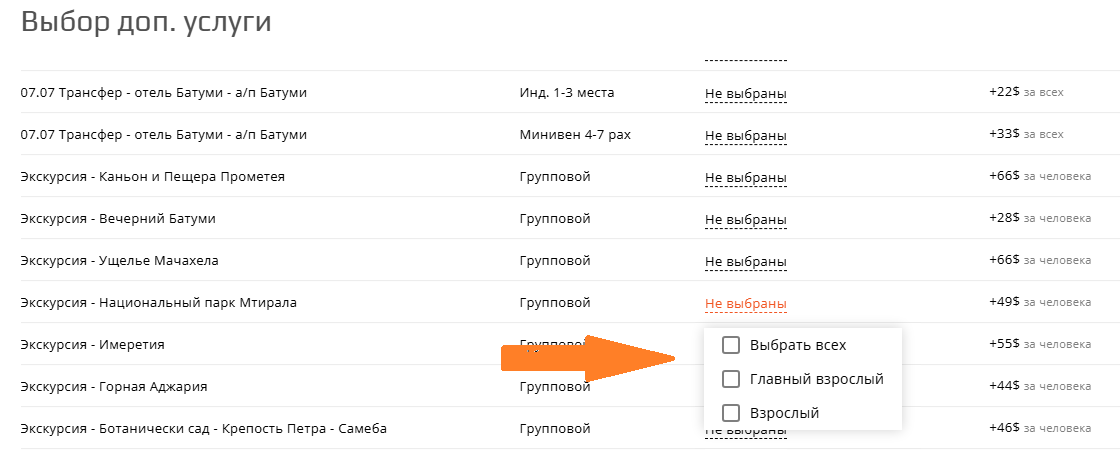
Task: Enable the 'Взрослый' checkbox
Action: (x=731, y=413)
